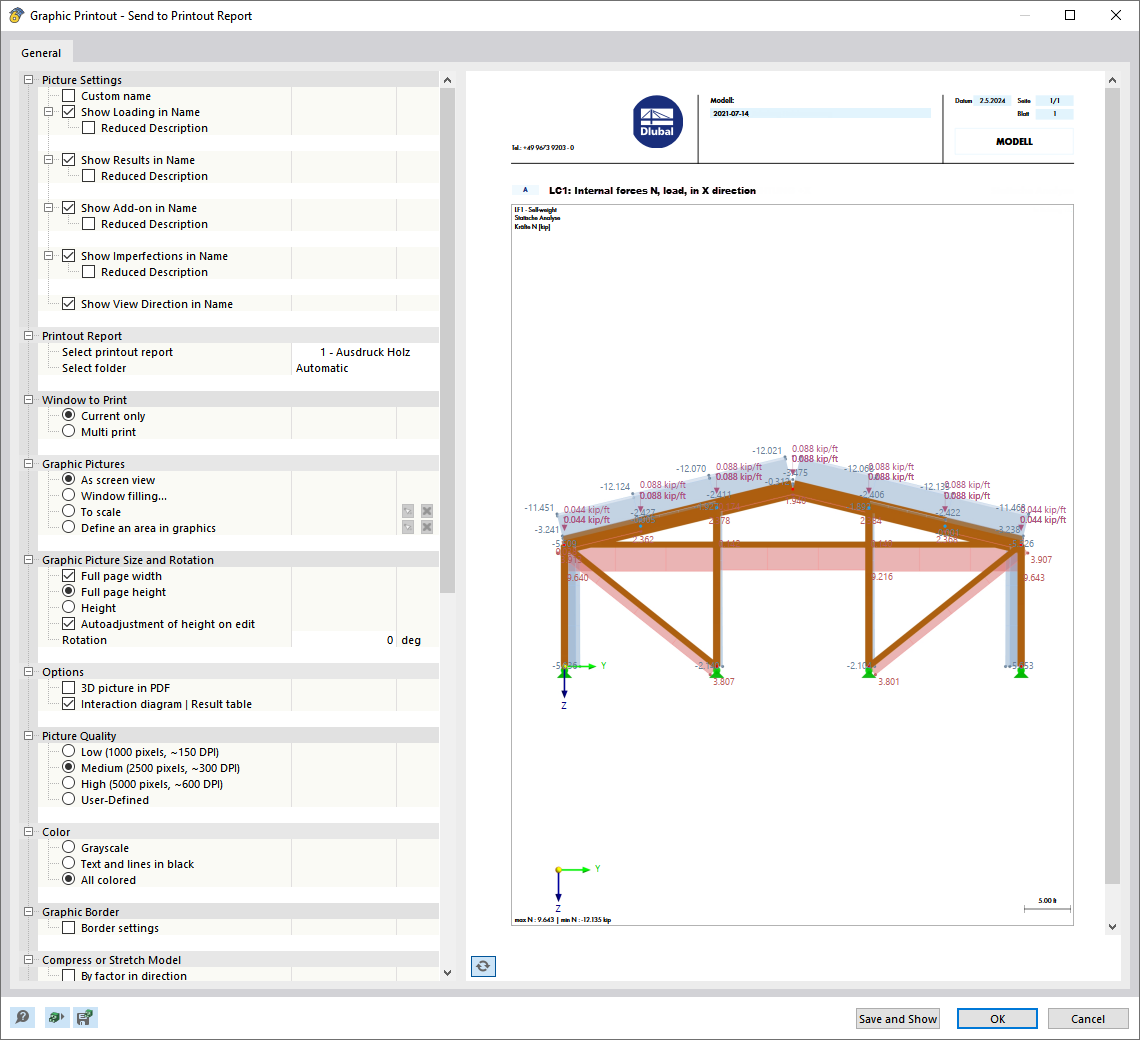Viewport: 1140px width, 1040px height.
Task: Click the refresh preview icon below the report preview
Action: point(483,966)
